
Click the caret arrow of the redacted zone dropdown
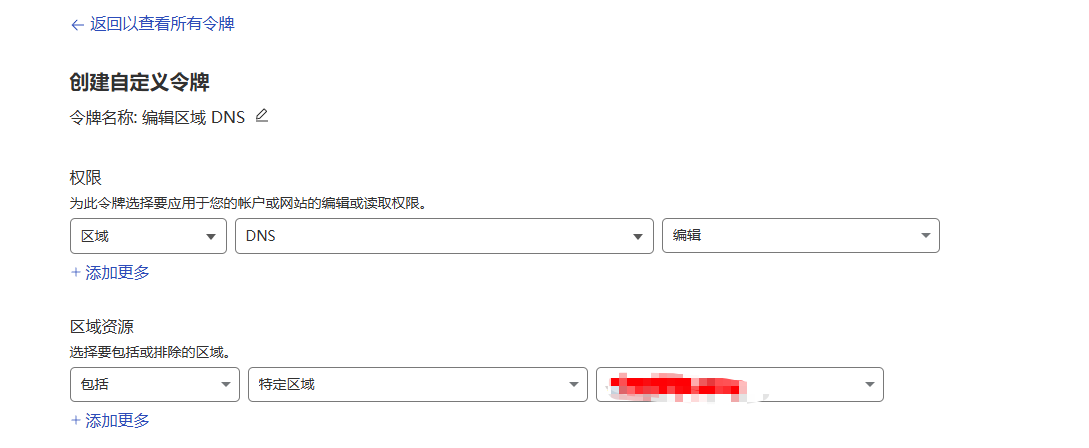click(869, 385)
